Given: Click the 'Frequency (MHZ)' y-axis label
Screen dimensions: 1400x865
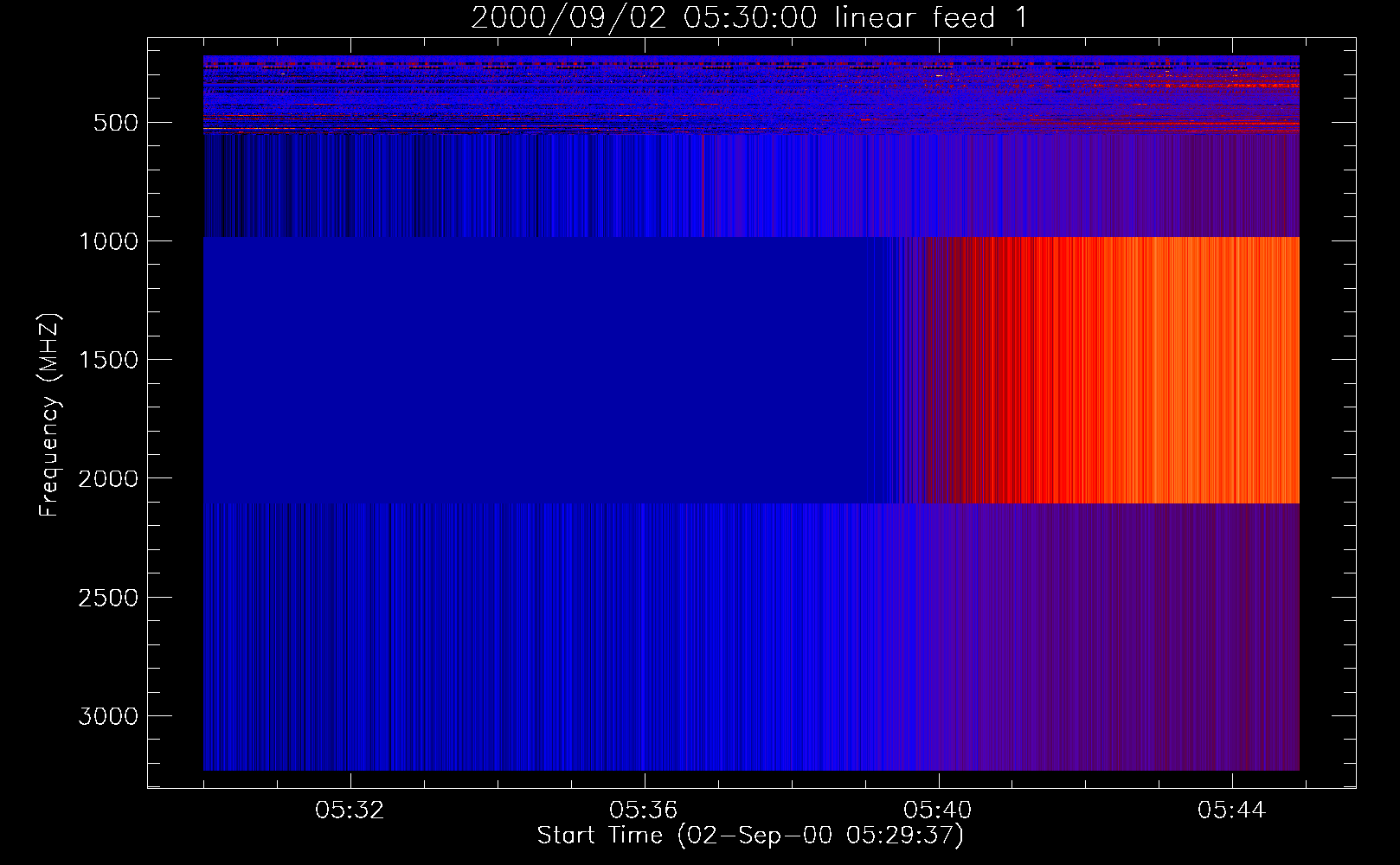Looking at the screenshot, I should pos(49,414).
